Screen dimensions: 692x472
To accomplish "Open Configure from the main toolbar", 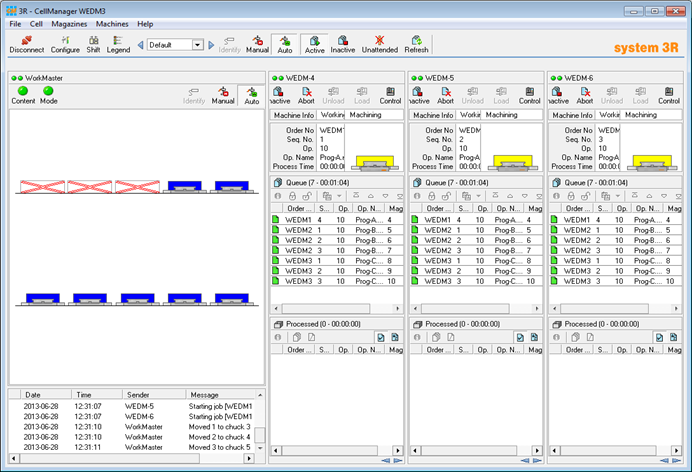I will (x=65, y=45).
